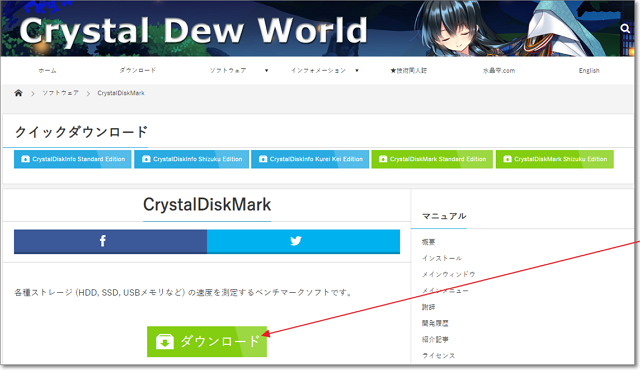The image size is (640, 370).
Task: Open the メインウィンドウ manual link
Action: tap(449, 275)
